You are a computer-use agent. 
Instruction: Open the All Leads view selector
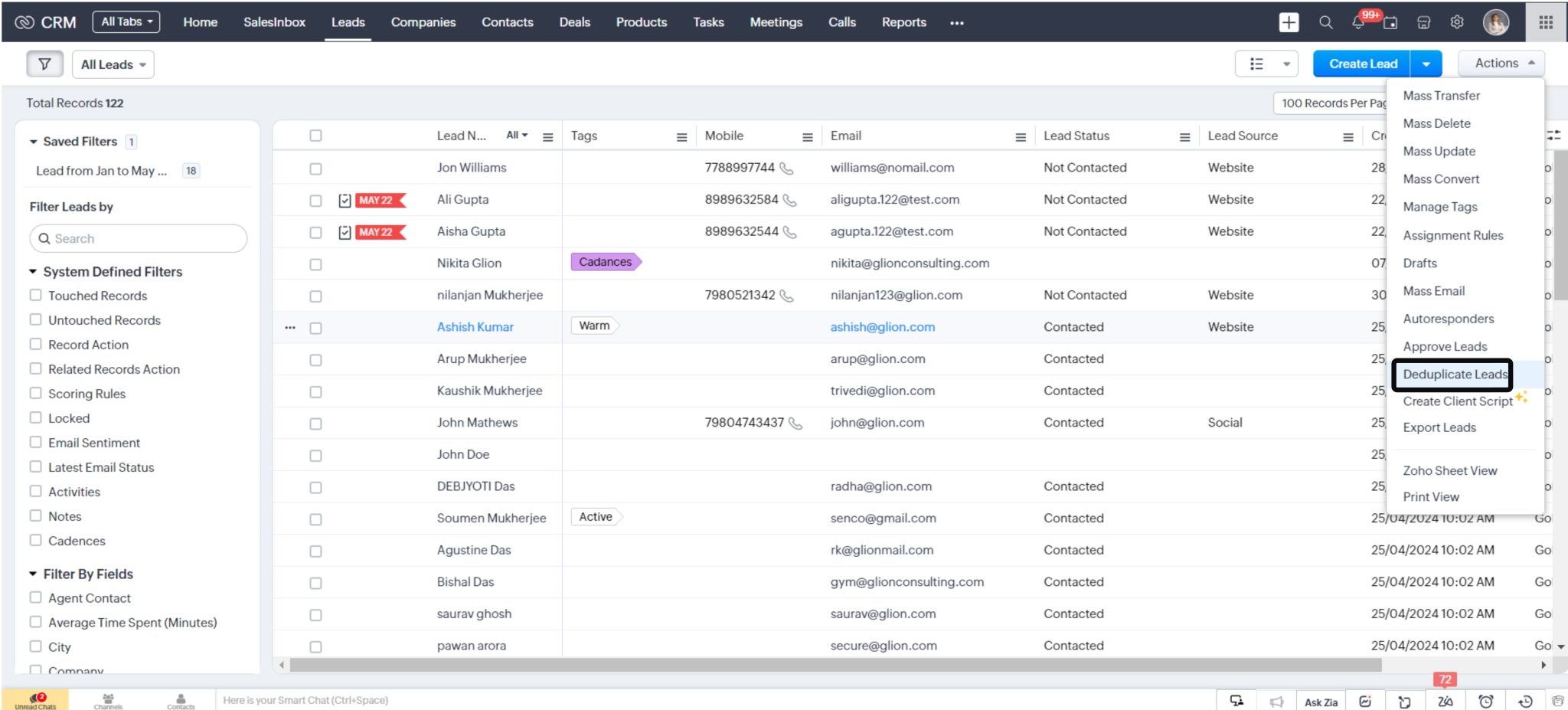112,64
